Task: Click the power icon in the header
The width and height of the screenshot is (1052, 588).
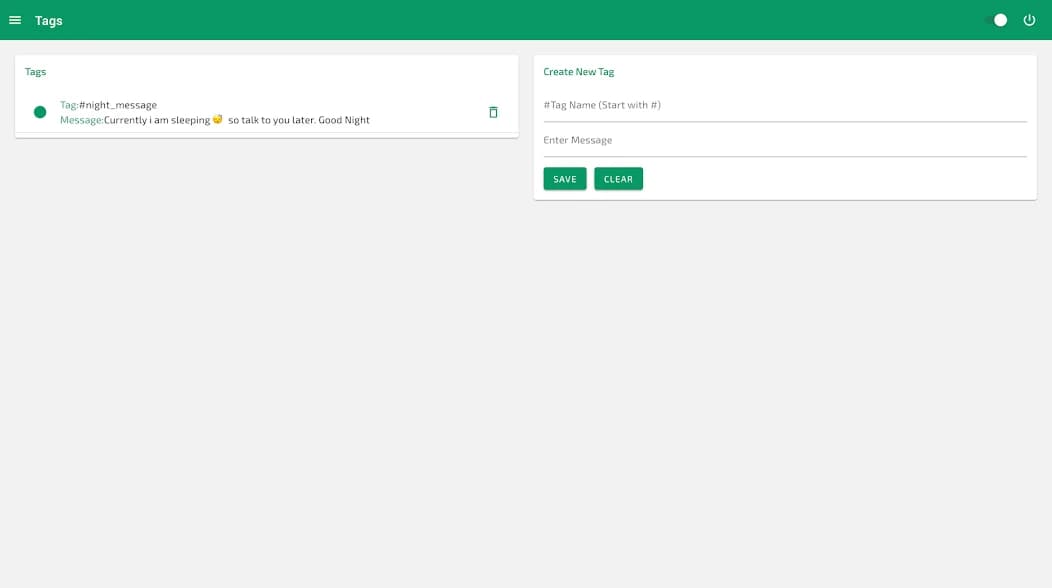Action: point(1029,19)
